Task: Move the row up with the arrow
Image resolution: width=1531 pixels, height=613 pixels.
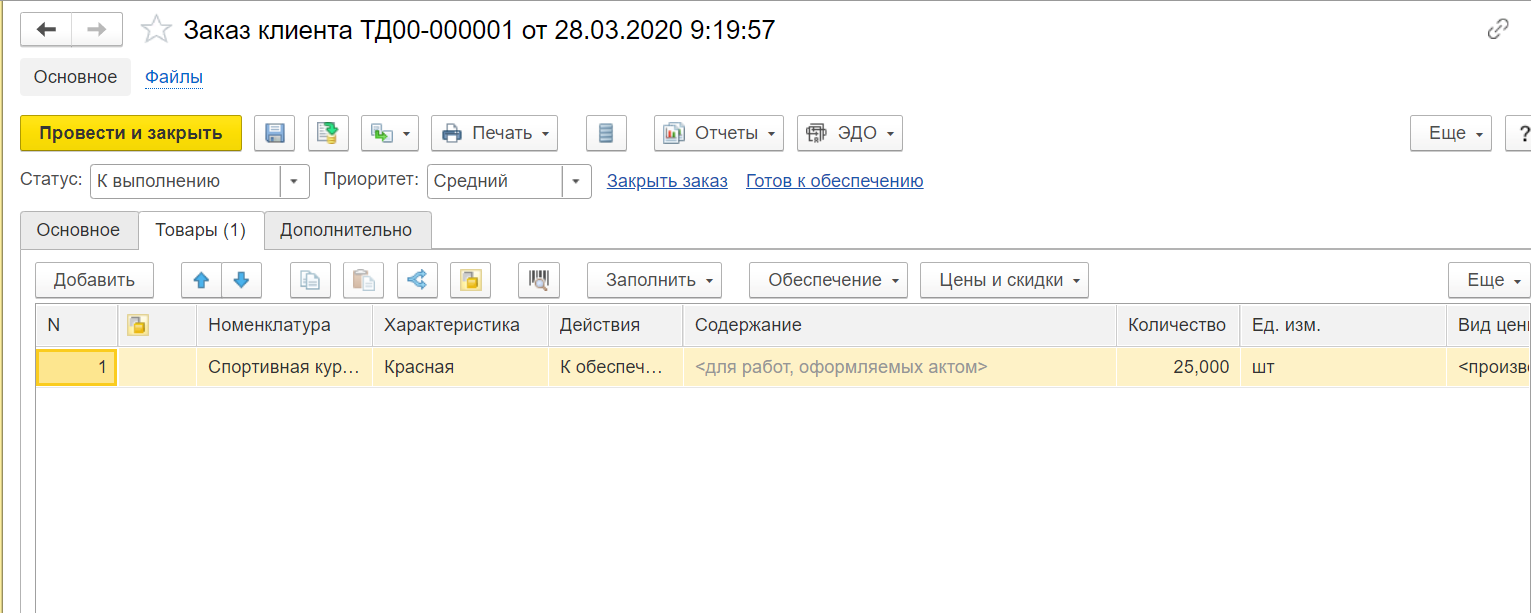Action: pyautogui.click(x=201, y=280)
